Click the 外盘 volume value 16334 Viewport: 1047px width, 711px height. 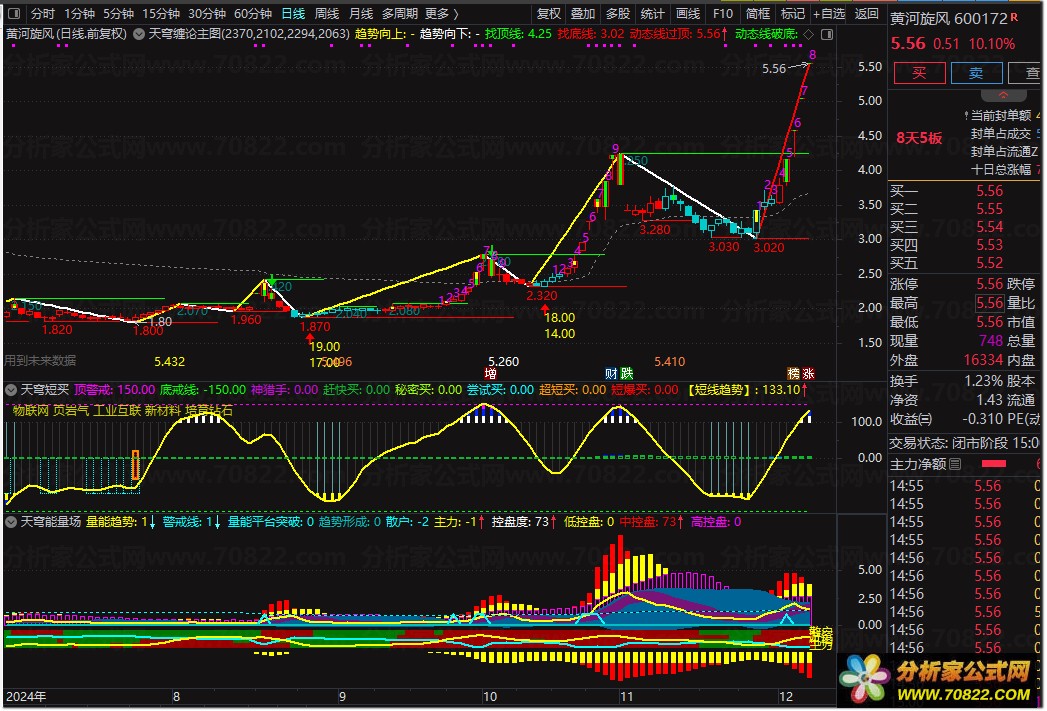(x=983, y=360)
